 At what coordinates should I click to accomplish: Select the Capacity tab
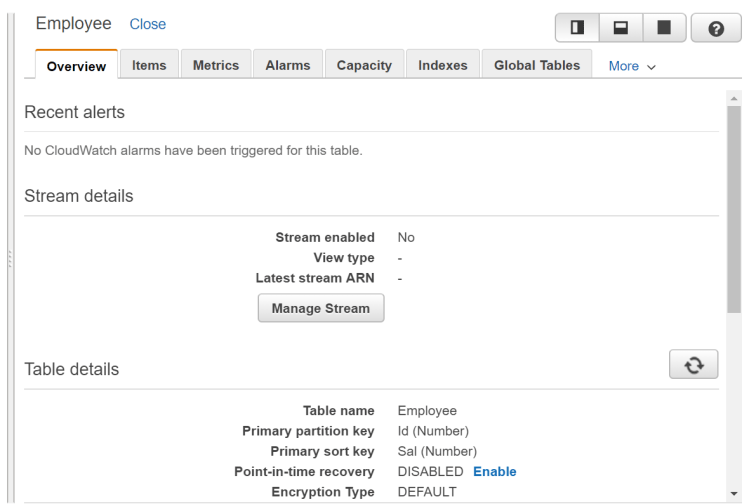click(x=364, y=65)
